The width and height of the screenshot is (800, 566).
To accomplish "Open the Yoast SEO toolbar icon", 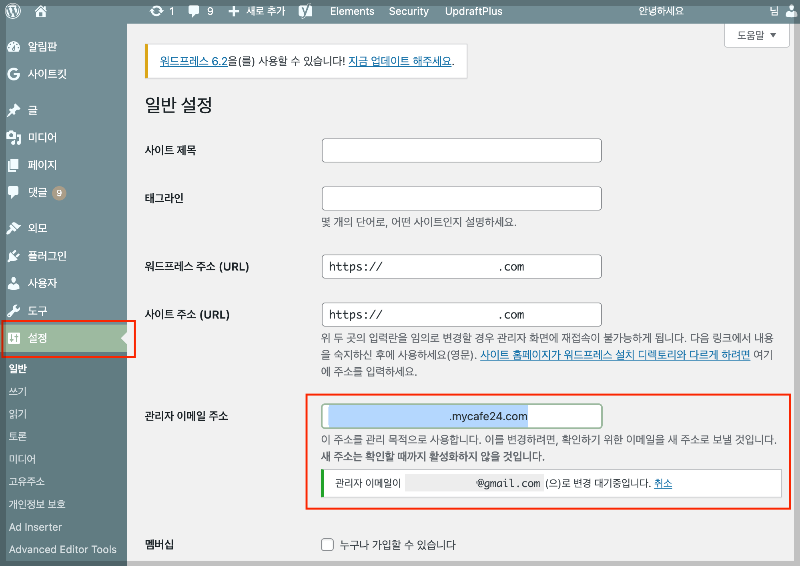I will pyautogui.click(x=305, y=11).
